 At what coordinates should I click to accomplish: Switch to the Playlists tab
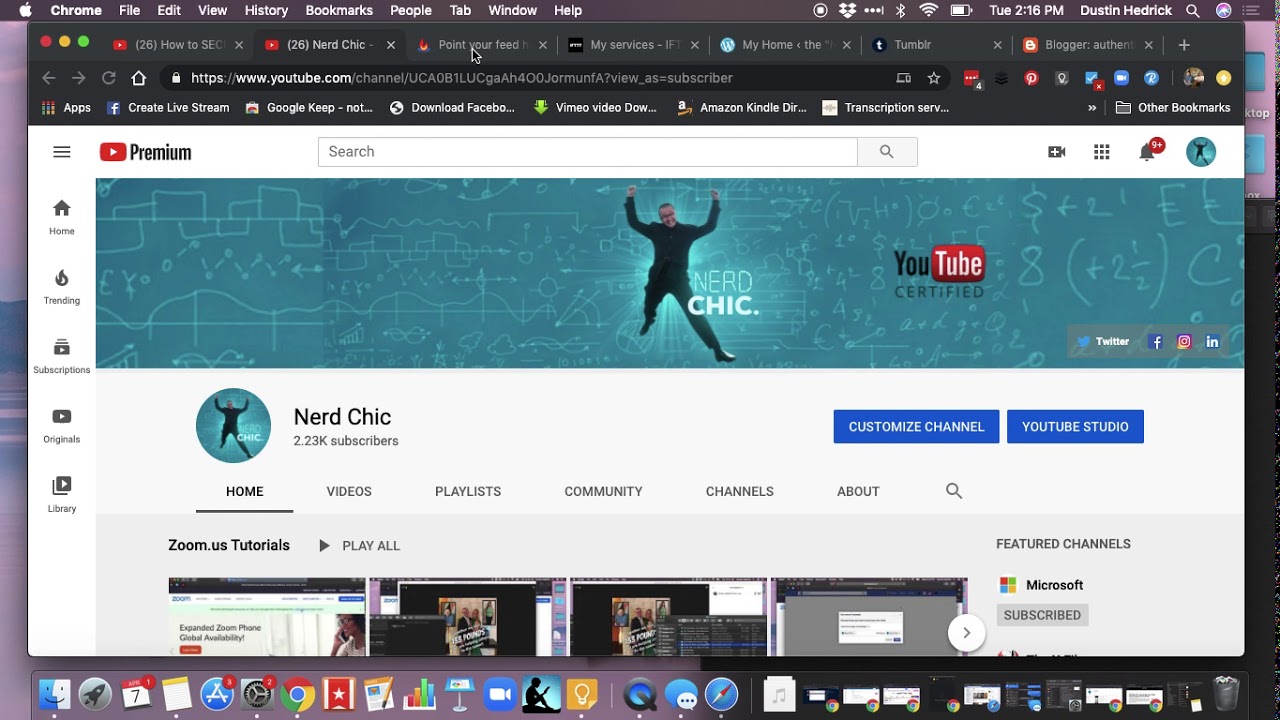click(x=468, y=491)
